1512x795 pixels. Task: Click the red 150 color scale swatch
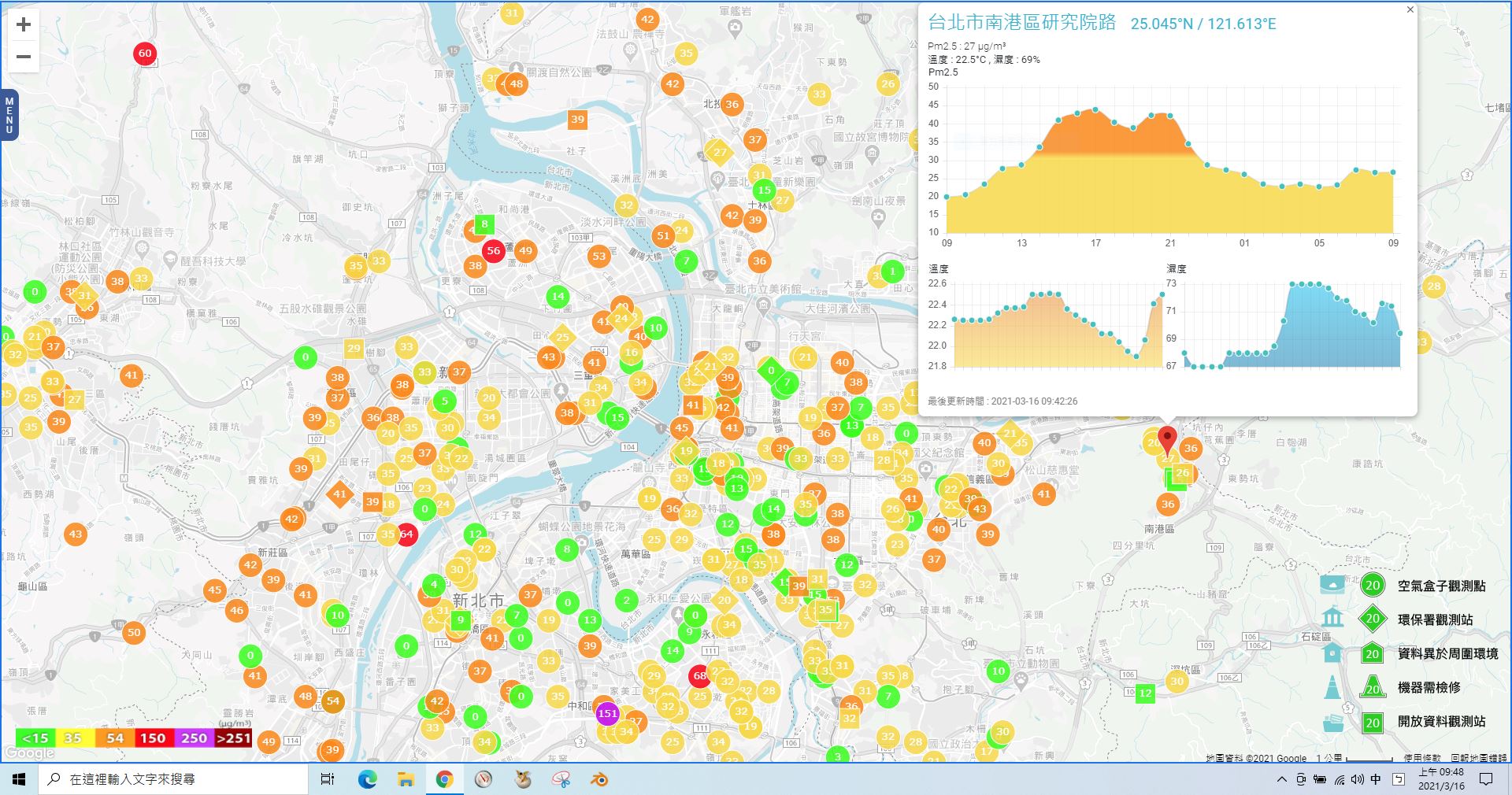154,738
